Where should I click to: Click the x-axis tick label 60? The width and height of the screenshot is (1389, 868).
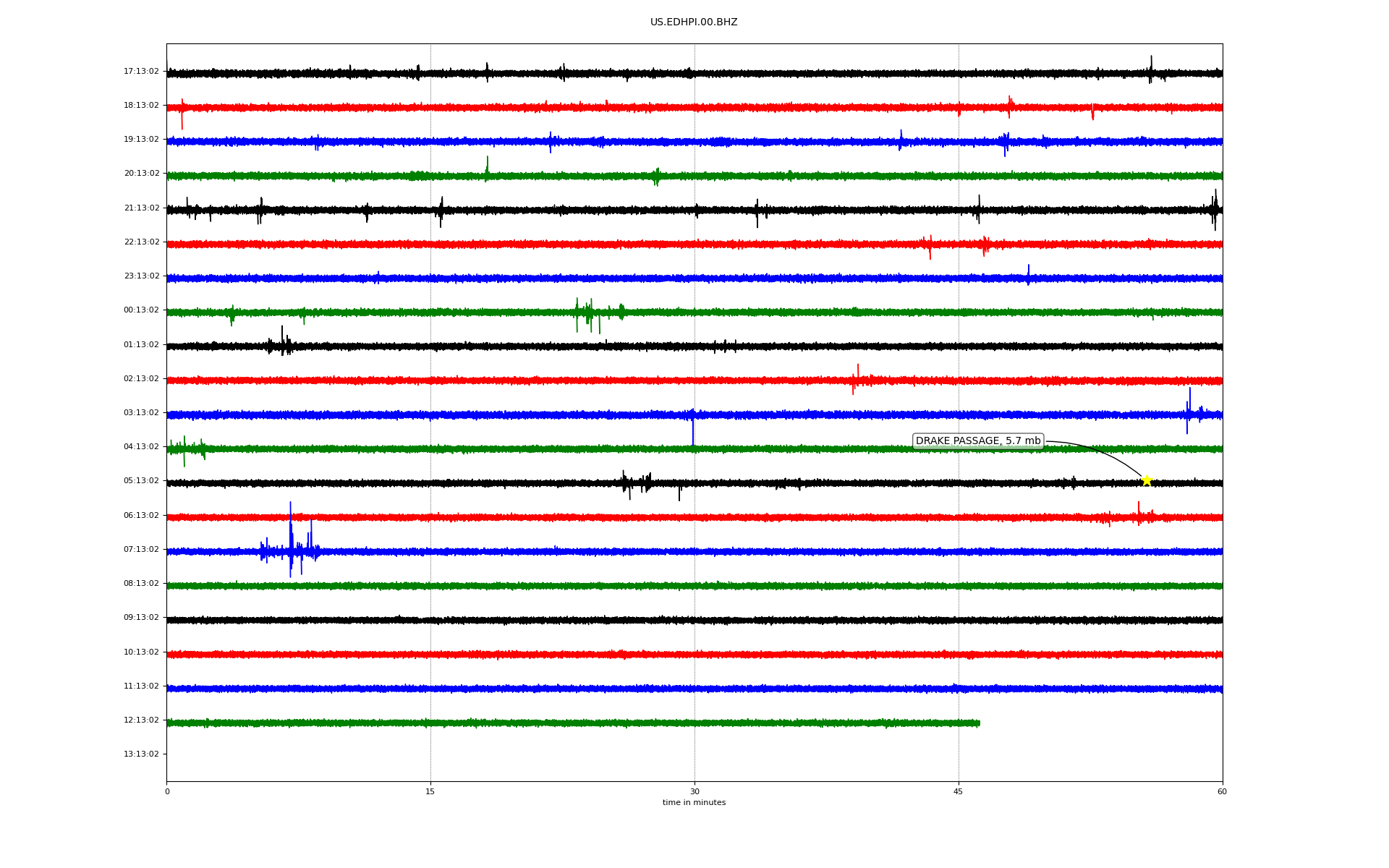pos(1222,791)
